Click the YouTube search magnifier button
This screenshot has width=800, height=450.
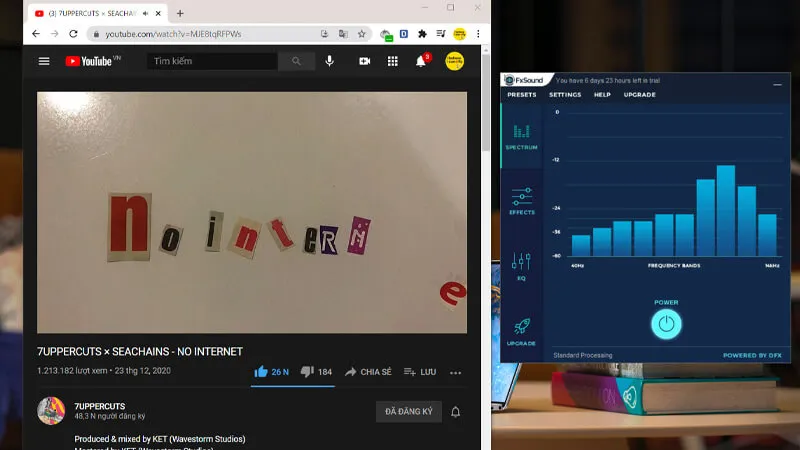tap(296, 61)
